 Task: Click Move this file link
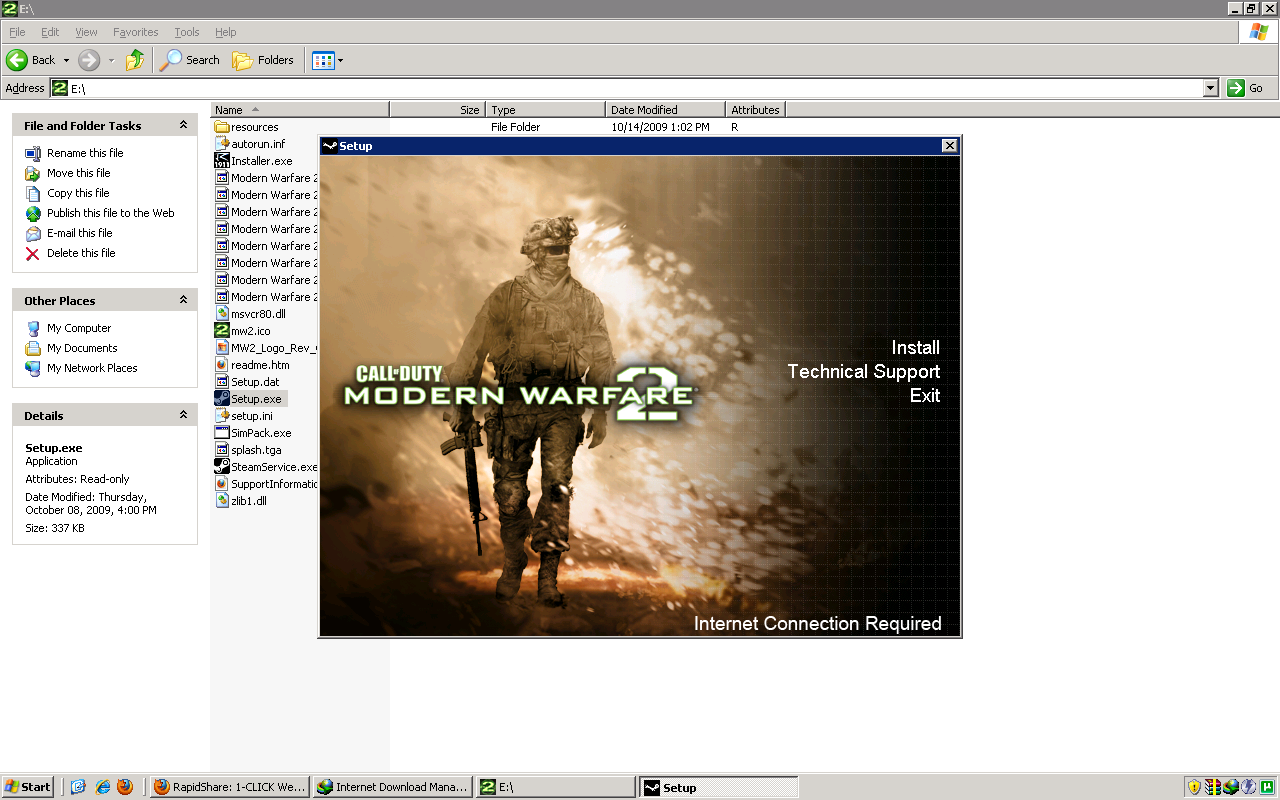coord(79,173)
